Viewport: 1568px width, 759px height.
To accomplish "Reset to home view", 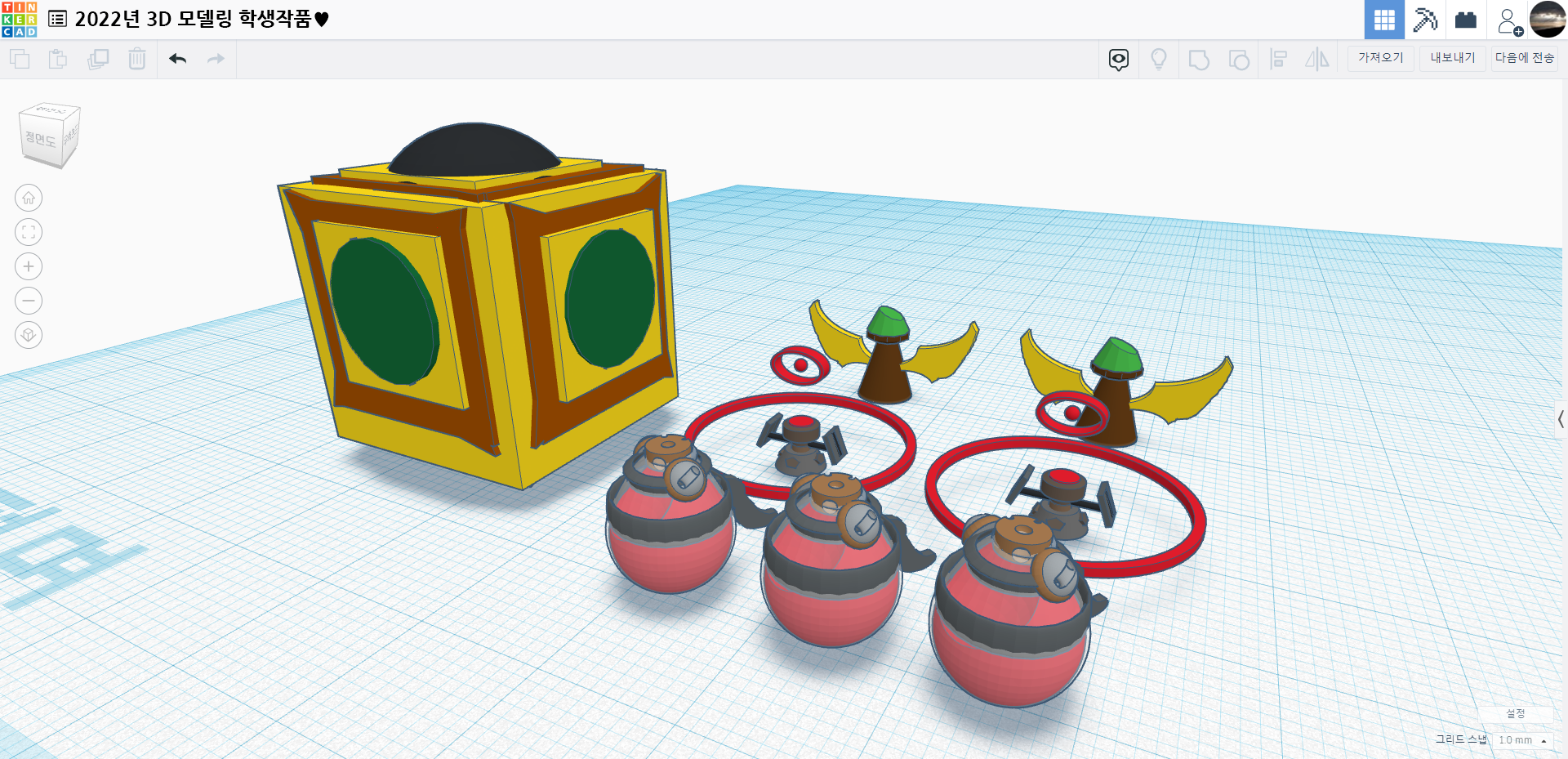I will tap(29, 198).
